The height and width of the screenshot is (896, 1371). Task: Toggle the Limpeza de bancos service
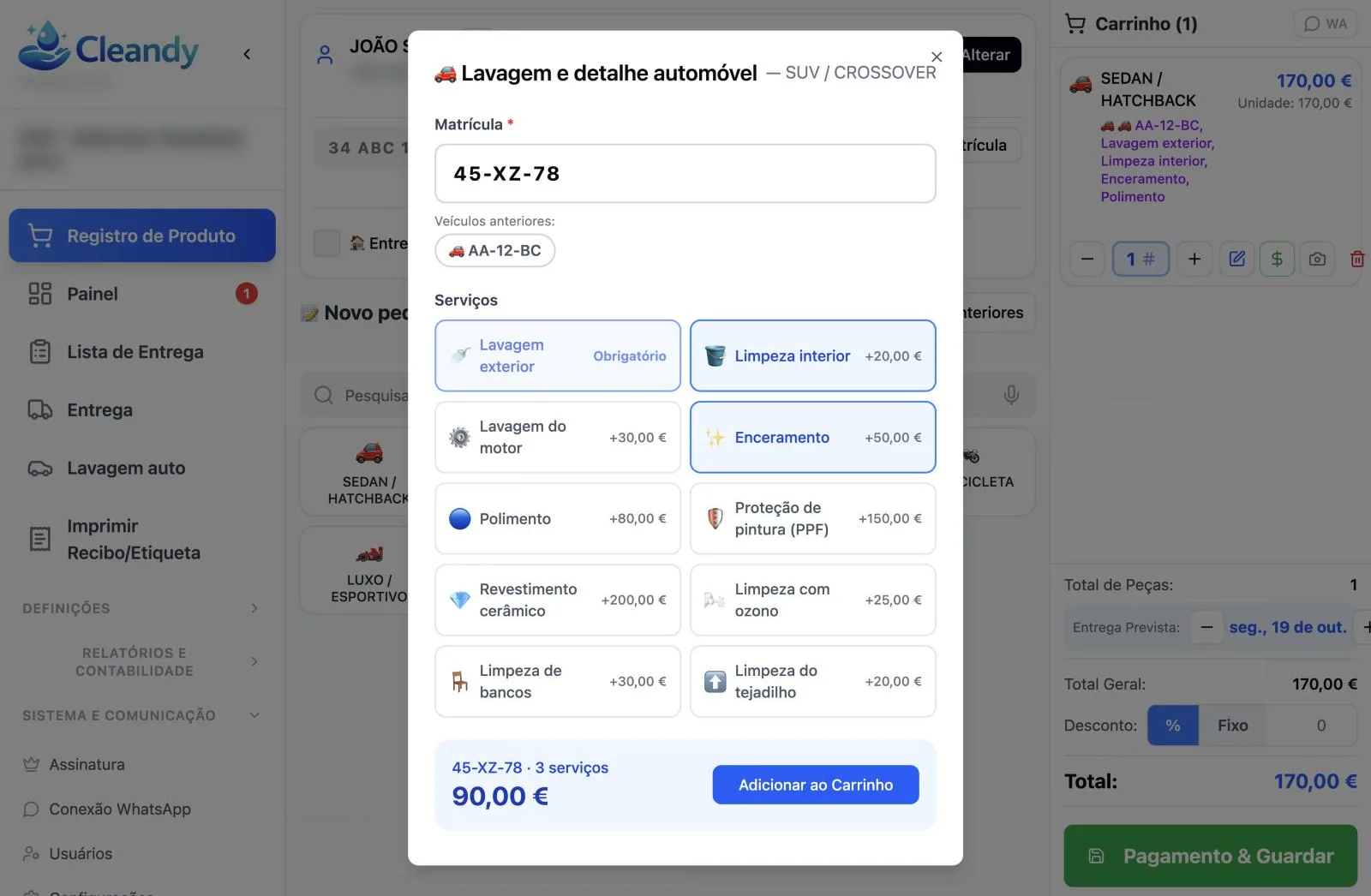(558, 681)
